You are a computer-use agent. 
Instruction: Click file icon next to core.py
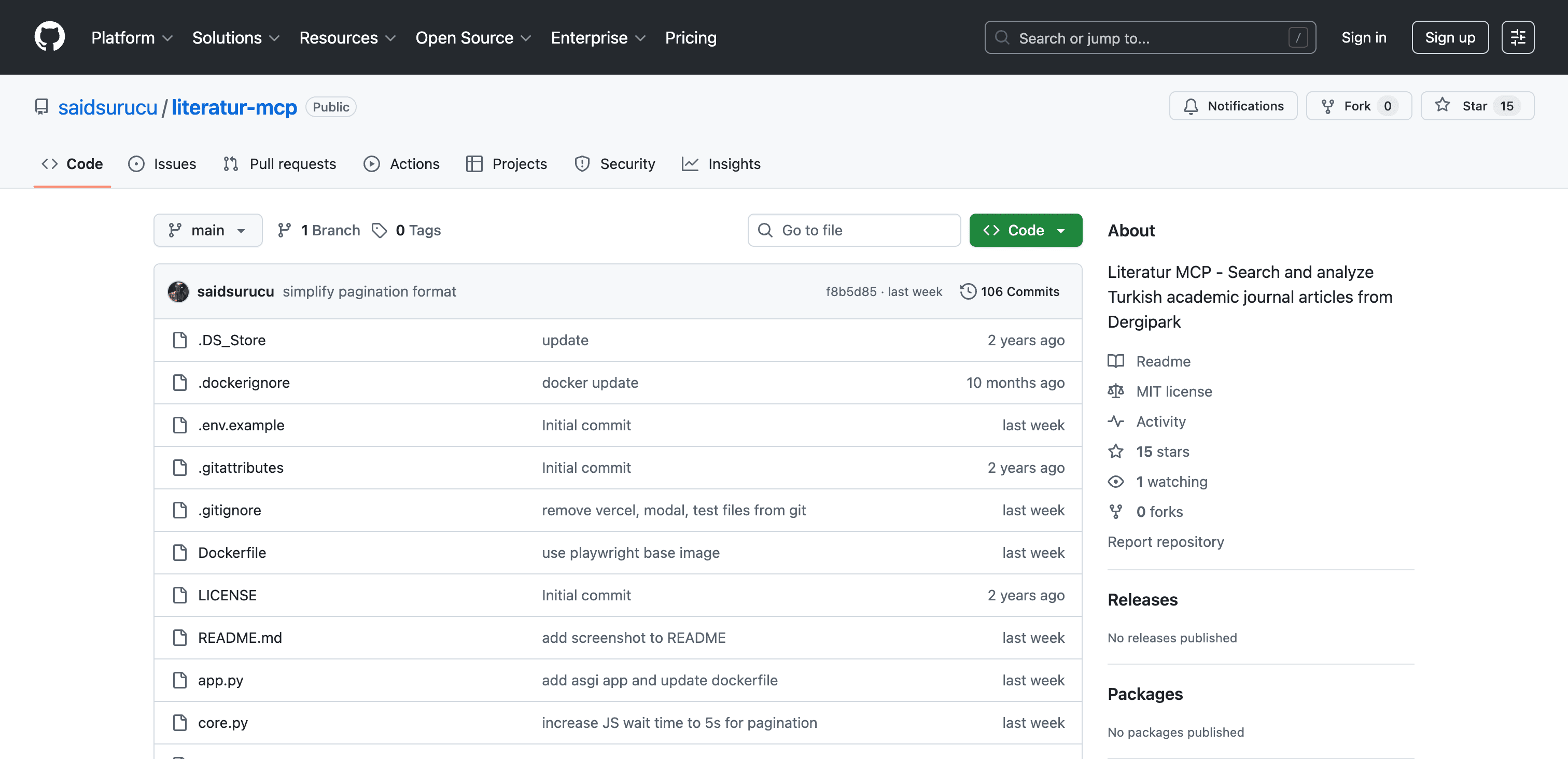179,723
